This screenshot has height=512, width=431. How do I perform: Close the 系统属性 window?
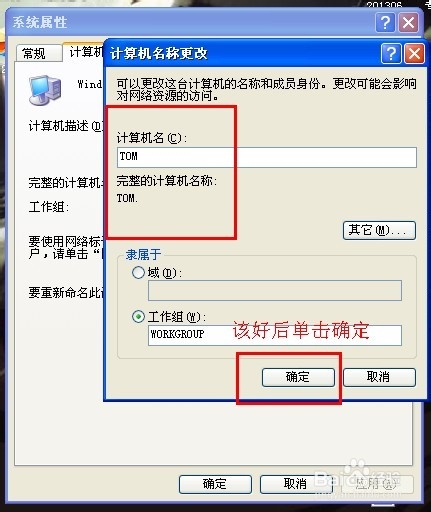pyautogui.click(x=408, y=23)
